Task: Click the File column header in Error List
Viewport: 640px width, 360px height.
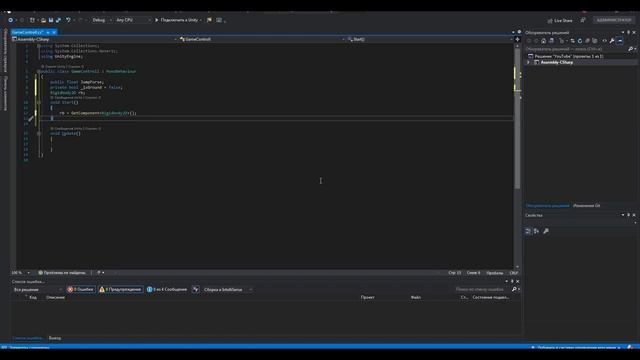Action: [416, 298]
